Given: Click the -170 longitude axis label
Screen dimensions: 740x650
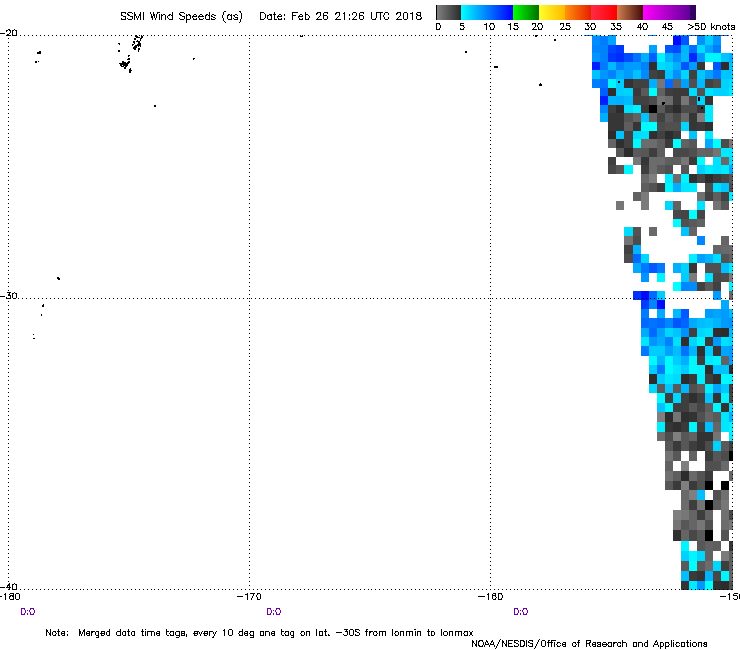Looking at the screenshot, I should (x=249, y=597).
